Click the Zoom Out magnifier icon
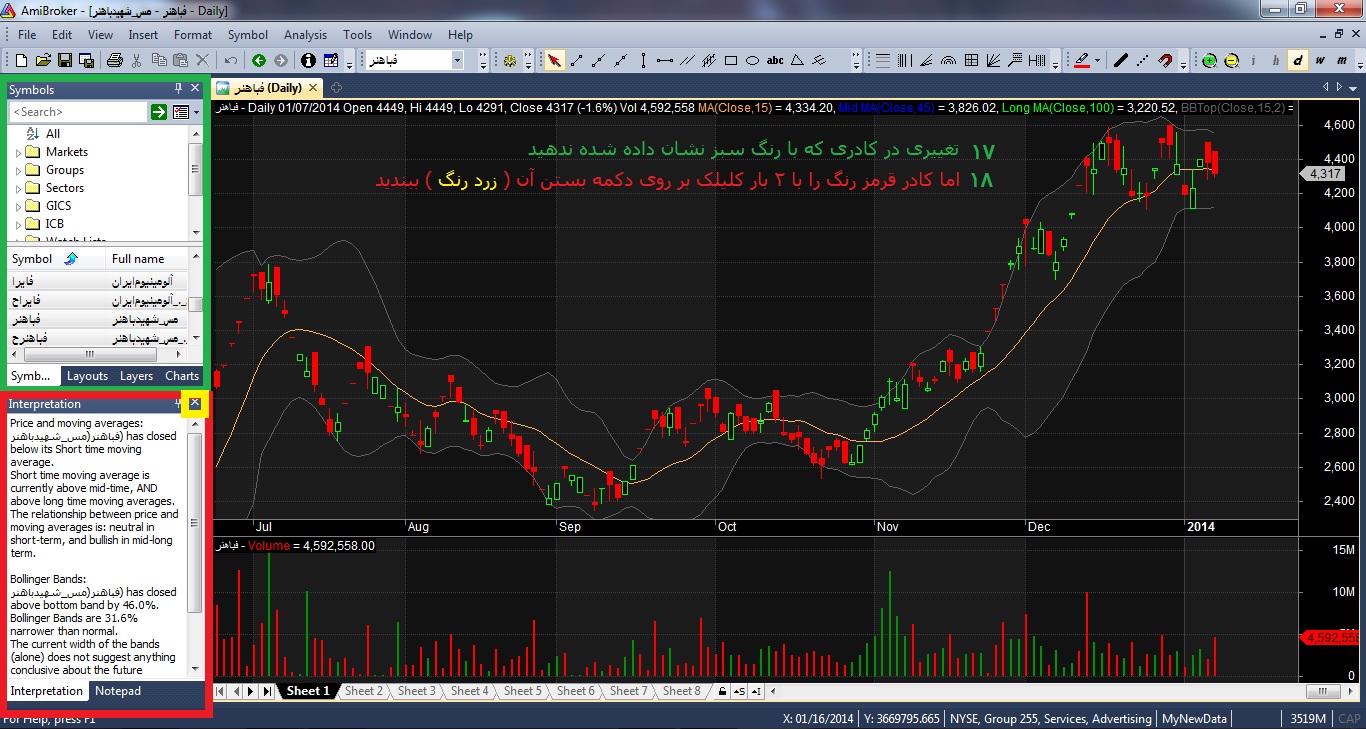The height and width of the screenshot is (729, 1366). [x=1231, y=61]
